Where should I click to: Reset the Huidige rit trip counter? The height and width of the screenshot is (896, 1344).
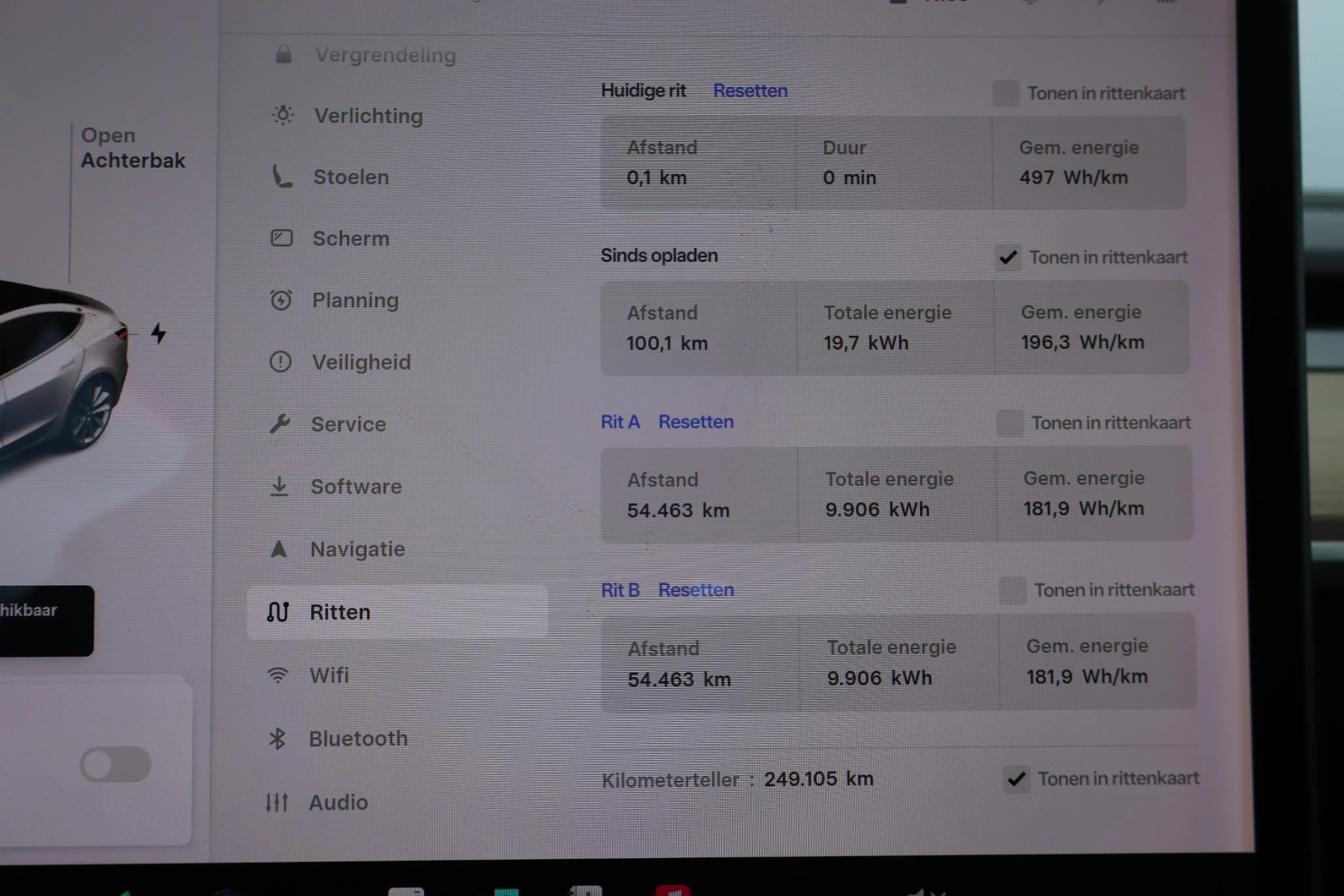(x=750, y=91)
